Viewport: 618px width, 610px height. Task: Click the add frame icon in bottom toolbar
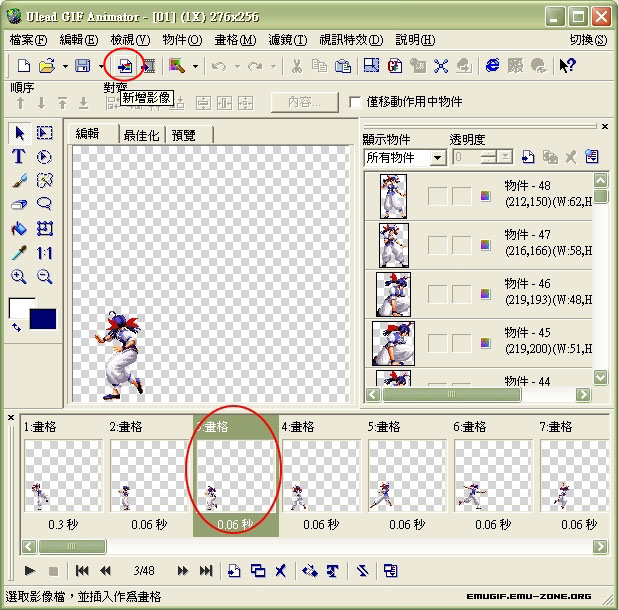[x=234, y=570]
